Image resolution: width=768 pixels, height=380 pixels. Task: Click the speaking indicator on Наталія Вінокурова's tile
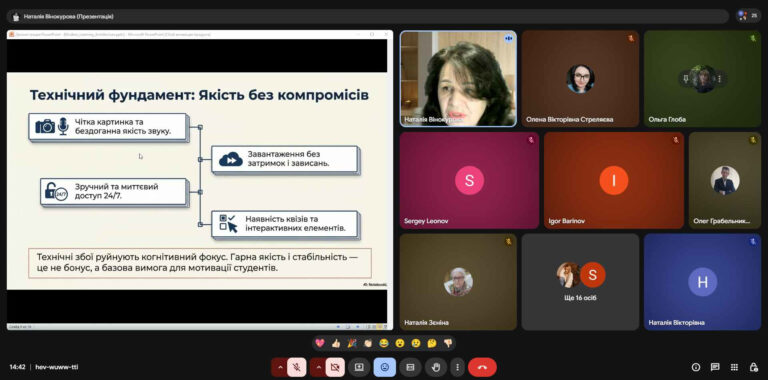pyautogui.click(x=508, y=39)
